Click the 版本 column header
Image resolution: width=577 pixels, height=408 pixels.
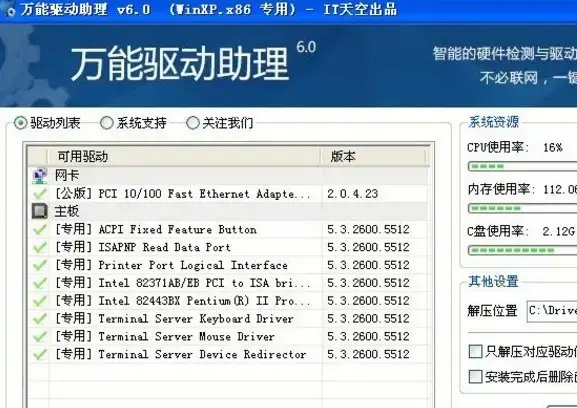(x=374, y=157)
